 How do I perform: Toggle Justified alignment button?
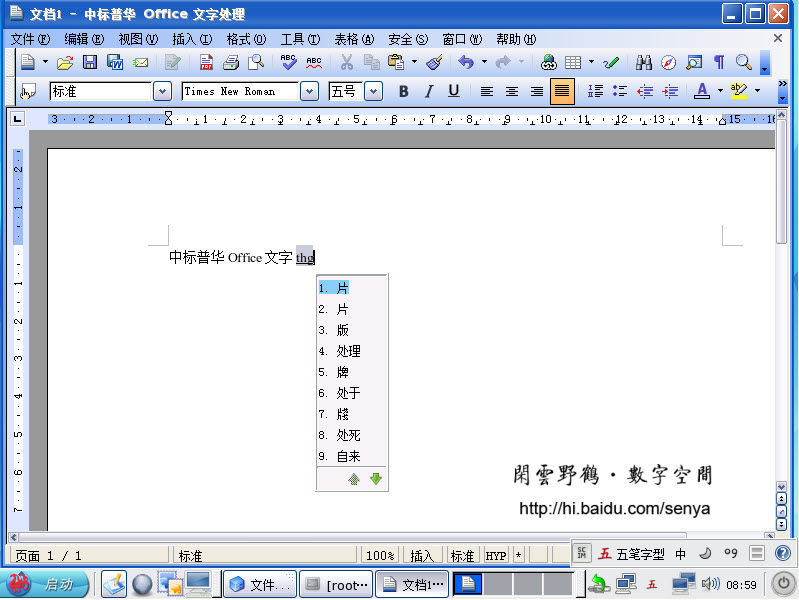(x=562, y=91)
